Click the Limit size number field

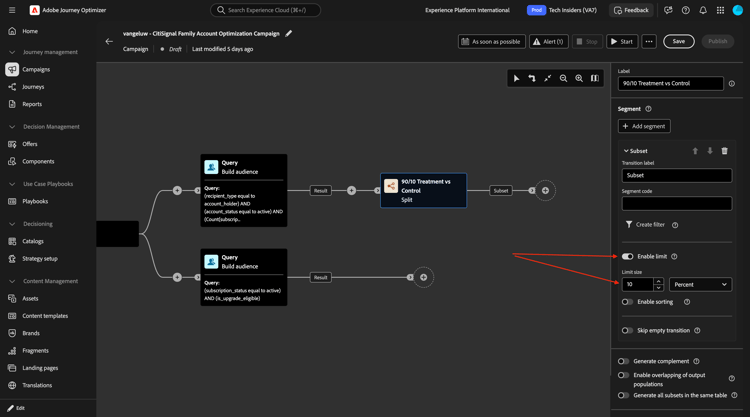(x=638, y=285)
